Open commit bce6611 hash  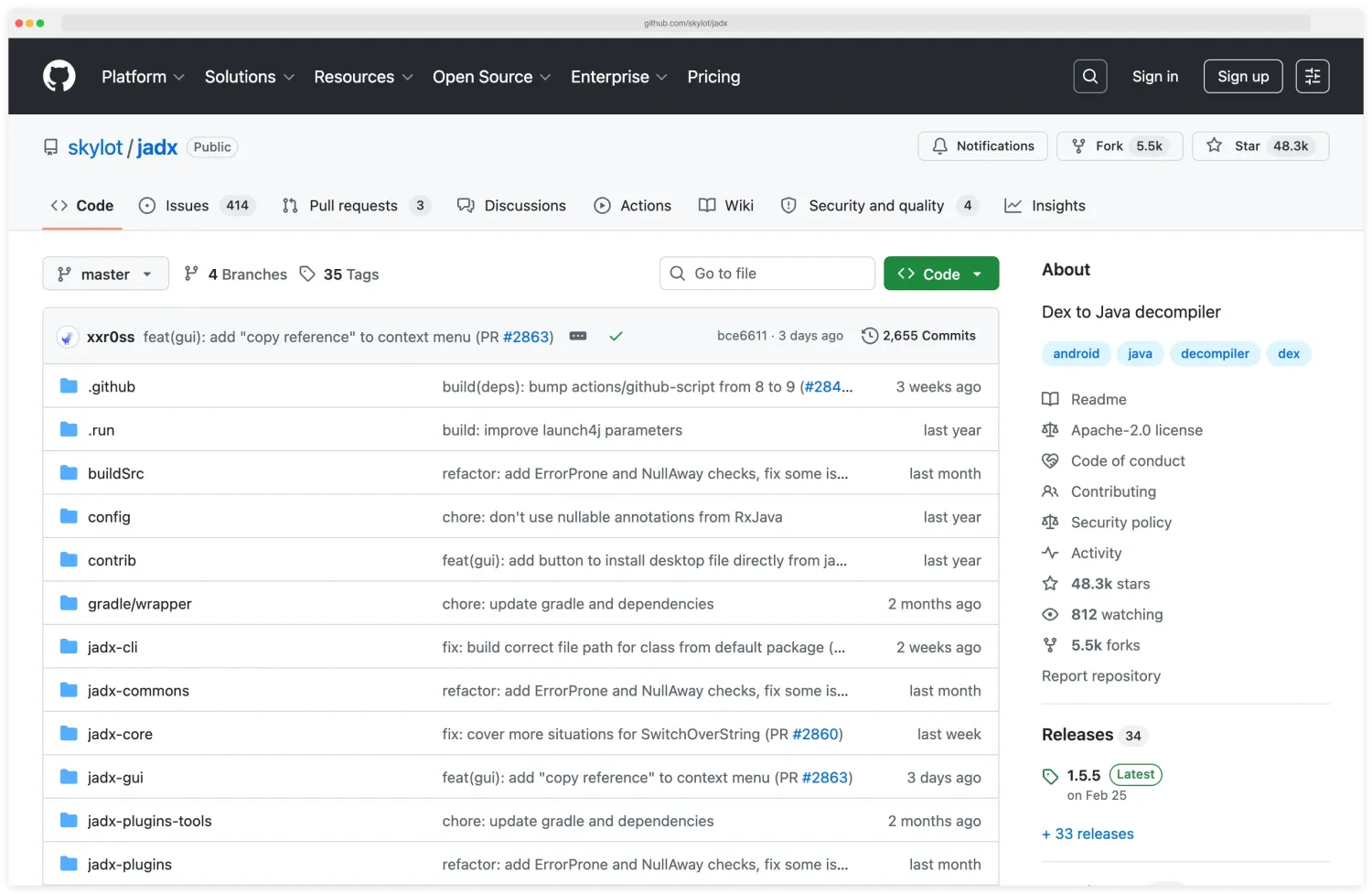(742, 336)
